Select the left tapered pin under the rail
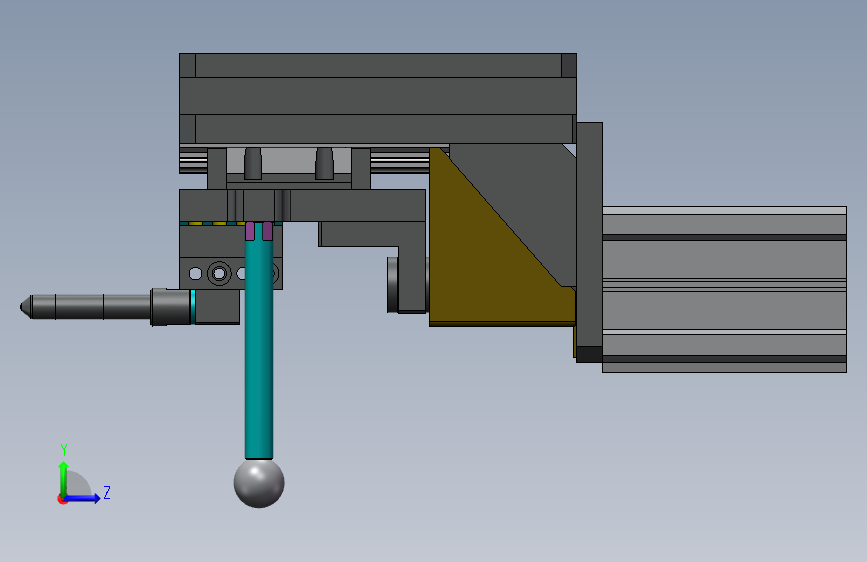The width and height of the screenshot is (867, 562). (x=253, y=163)
